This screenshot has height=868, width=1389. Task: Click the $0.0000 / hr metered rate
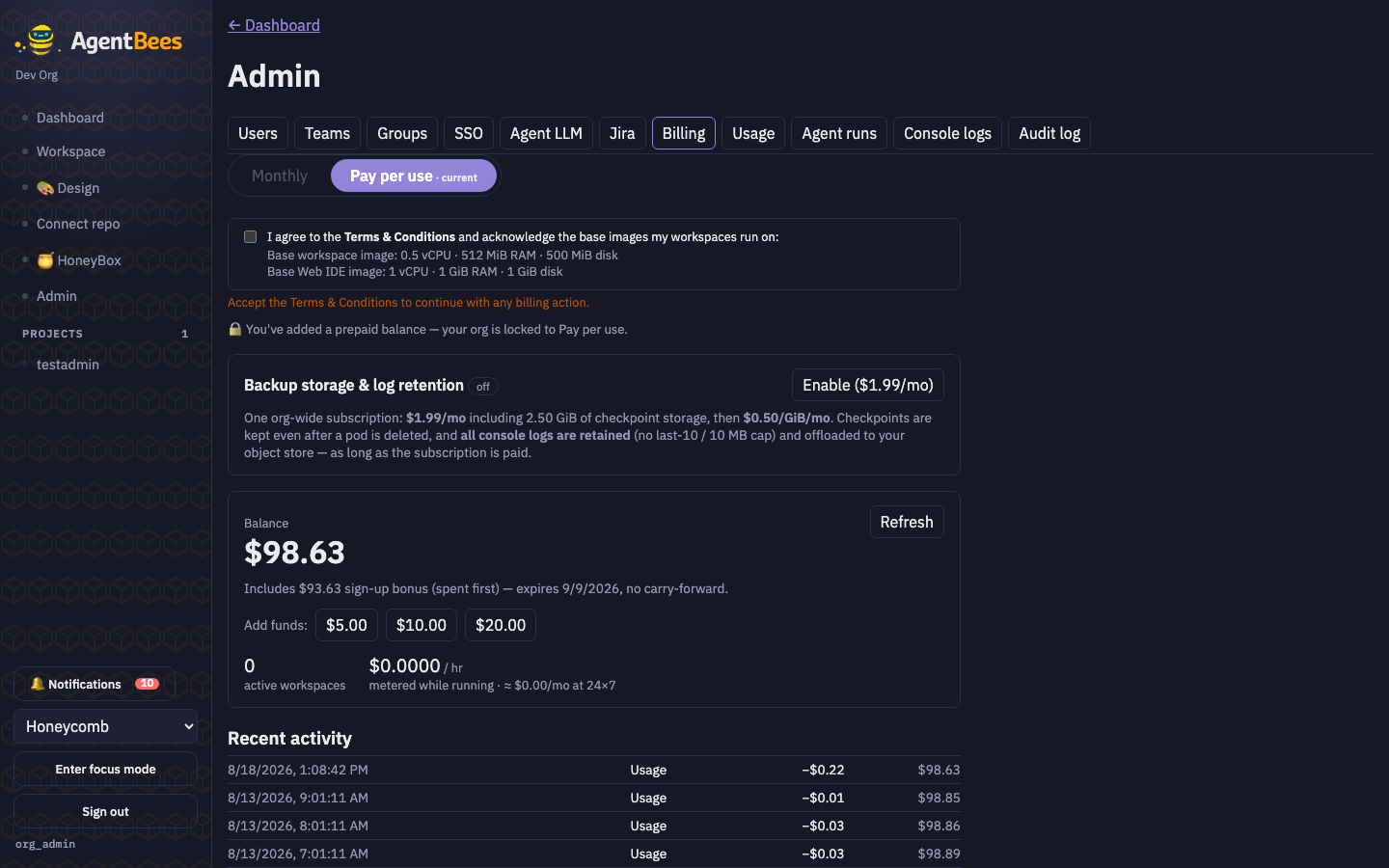click(416, 665)
